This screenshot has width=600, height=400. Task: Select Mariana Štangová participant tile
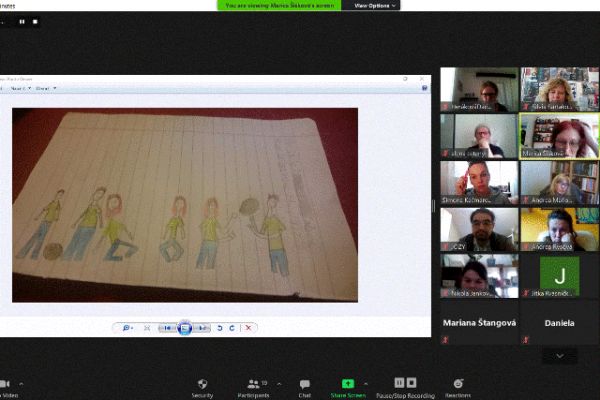point(479,324)
